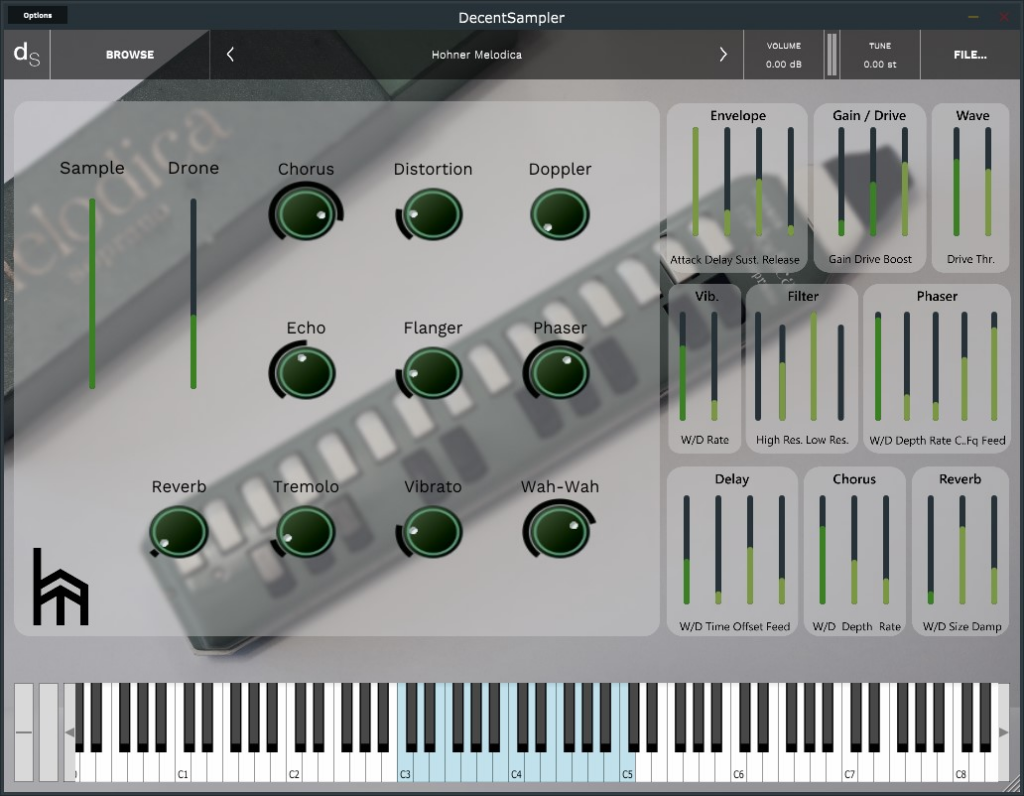This screenshot has width=1024, height=796.
Task: Click the Phaser effect knob
Action: click(560, 373)
